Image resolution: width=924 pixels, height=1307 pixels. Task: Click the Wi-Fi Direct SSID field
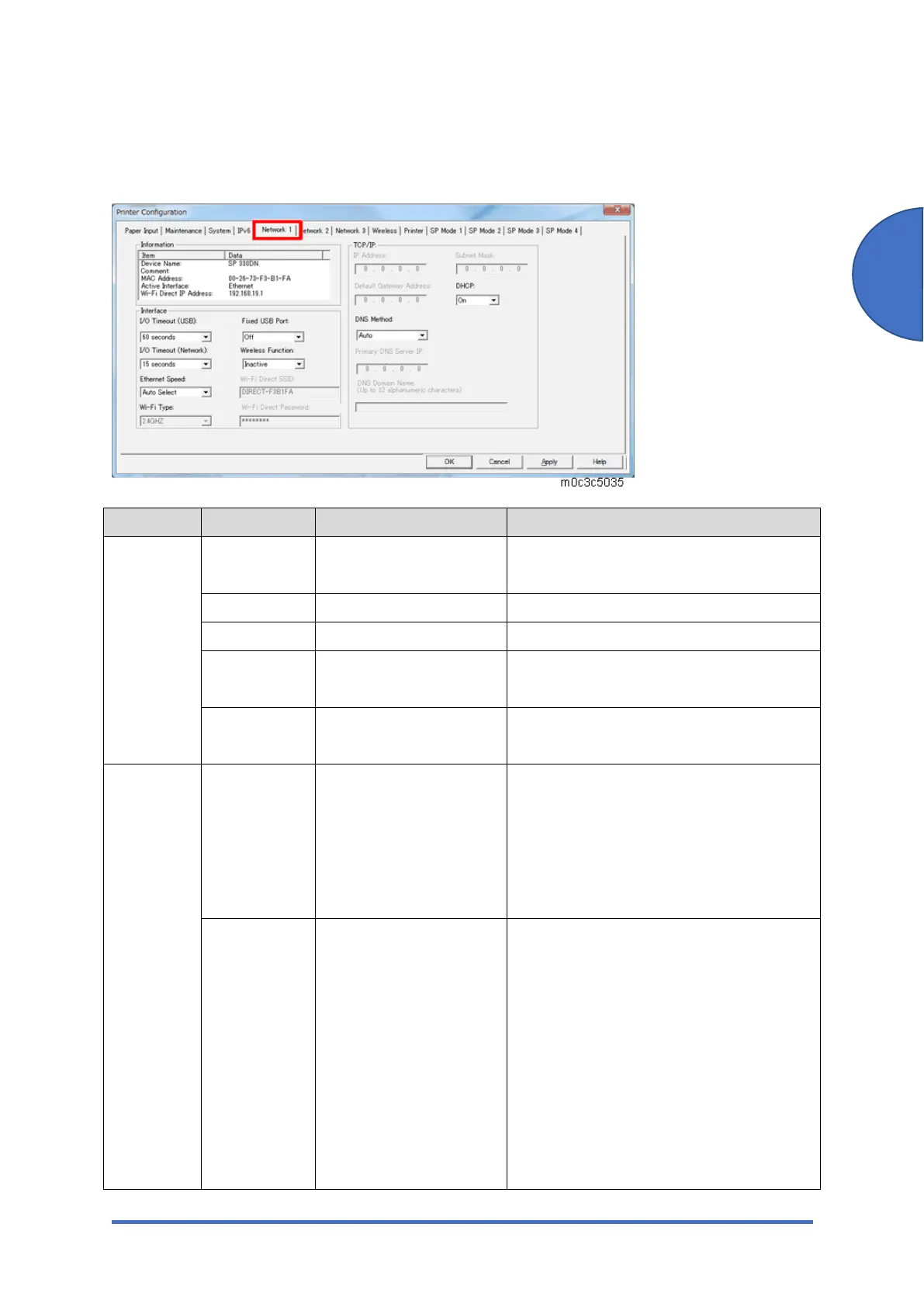click(x=289, y=392)
